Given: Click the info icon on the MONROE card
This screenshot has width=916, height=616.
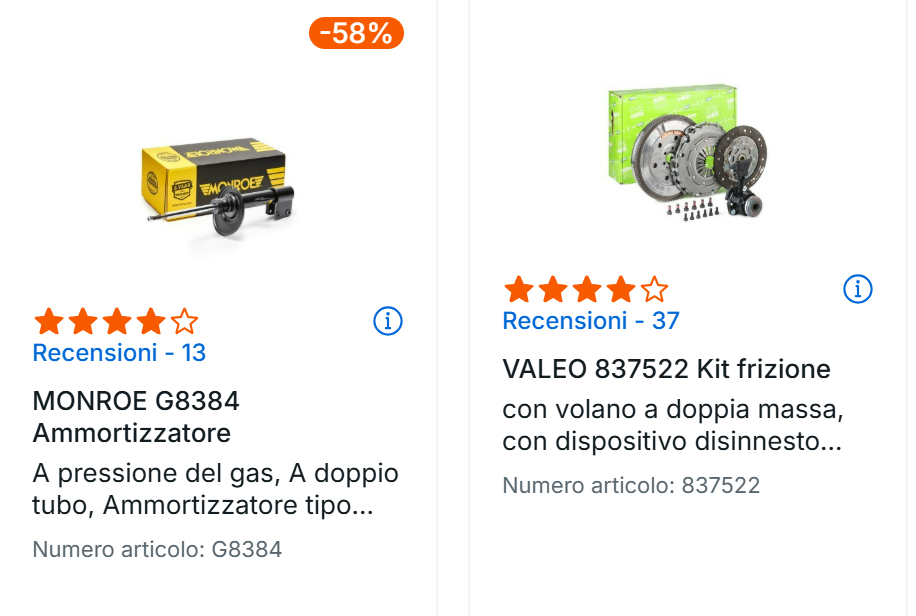Looking at the screenshot, I should click(x=388, y=321).
